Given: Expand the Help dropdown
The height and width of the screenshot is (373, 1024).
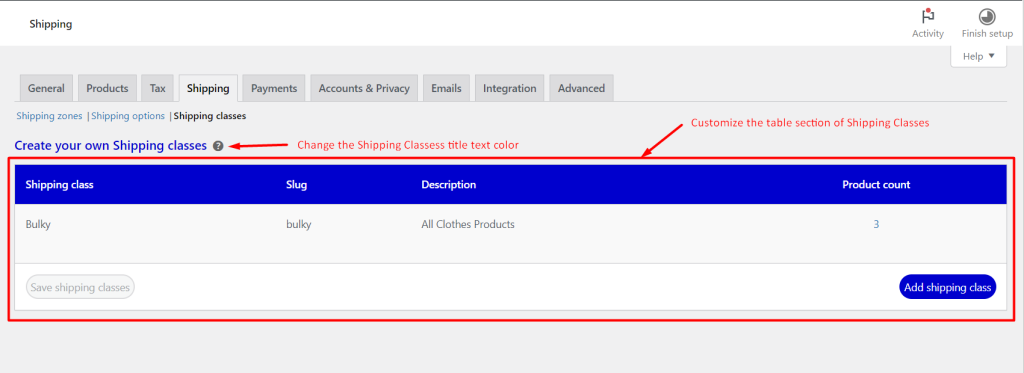Looking at the screenshot, I should (978, 56).
